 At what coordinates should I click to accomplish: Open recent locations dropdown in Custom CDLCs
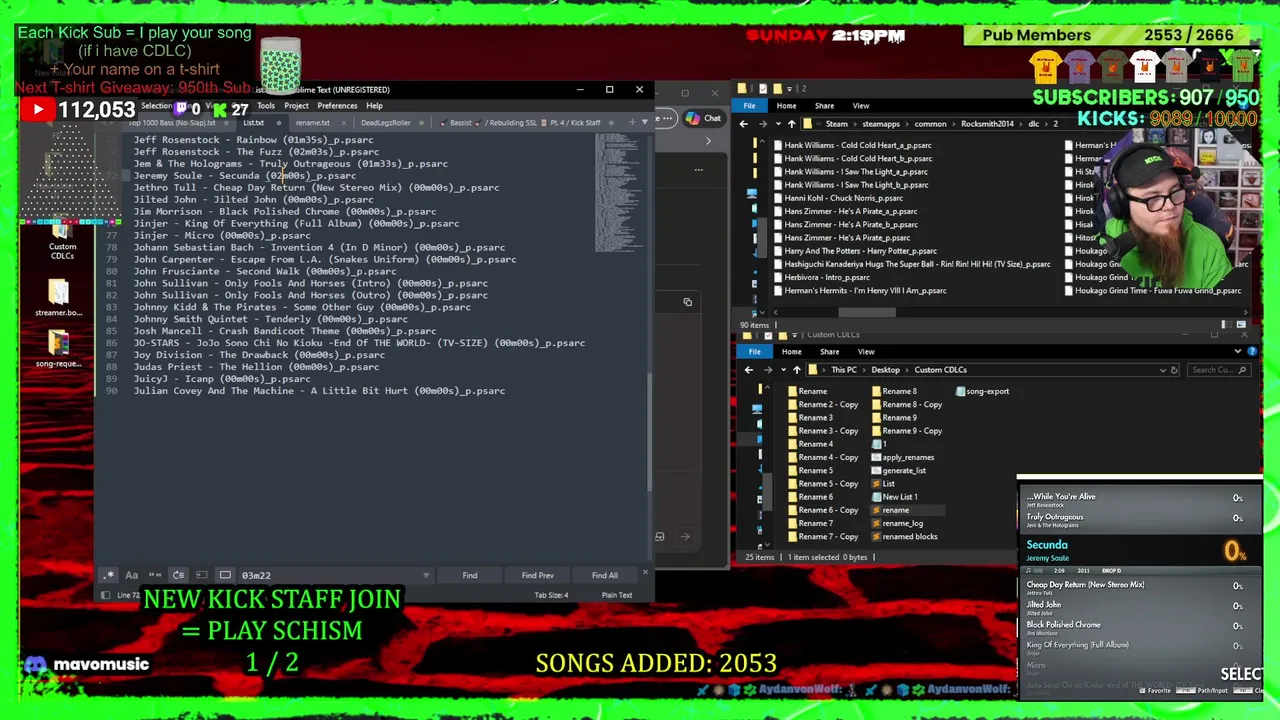point(783,370)
